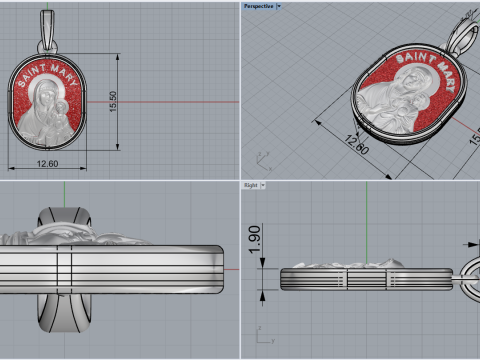Expand the Right viewport menu arrow
This screenshot has width=480, height=360.
pos(263,185)
